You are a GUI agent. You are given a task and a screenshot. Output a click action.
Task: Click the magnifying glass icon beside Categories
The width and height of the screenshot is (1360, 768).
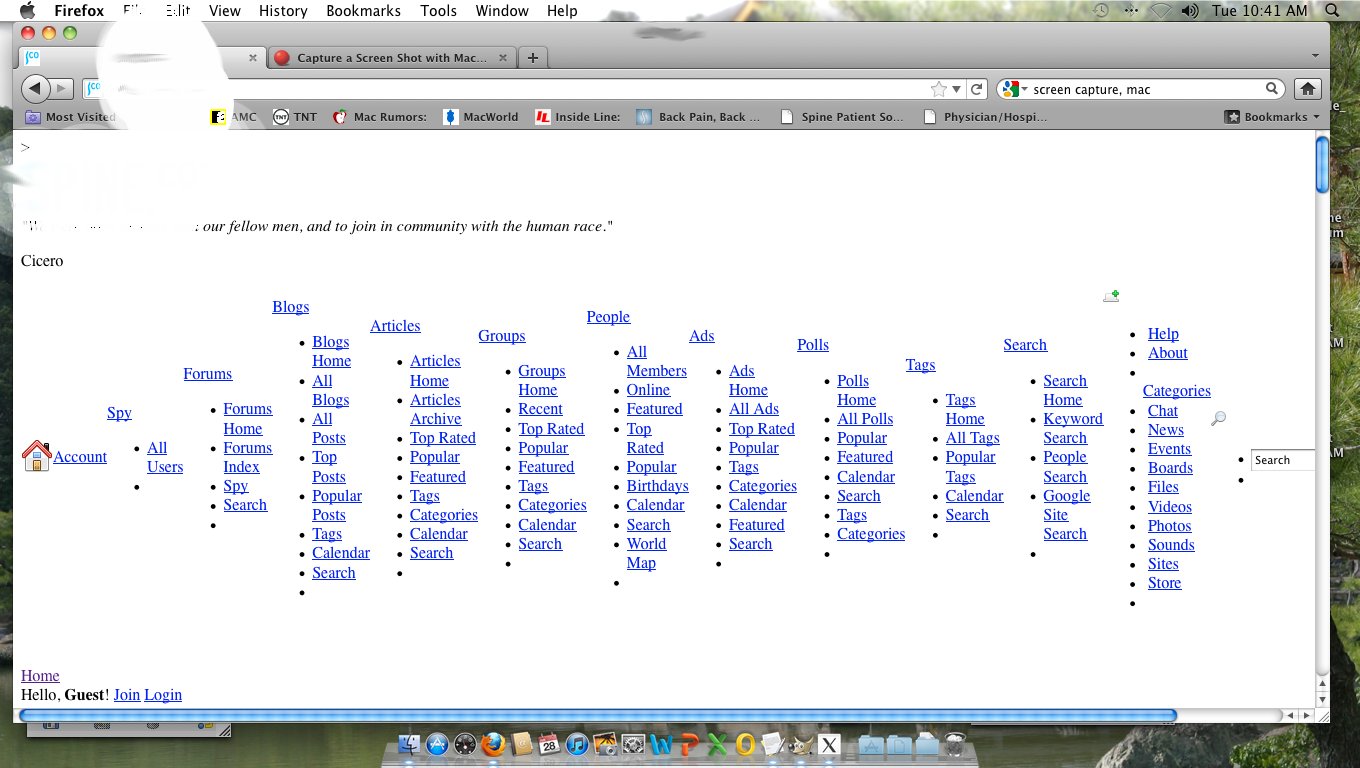pos(1218,419)
